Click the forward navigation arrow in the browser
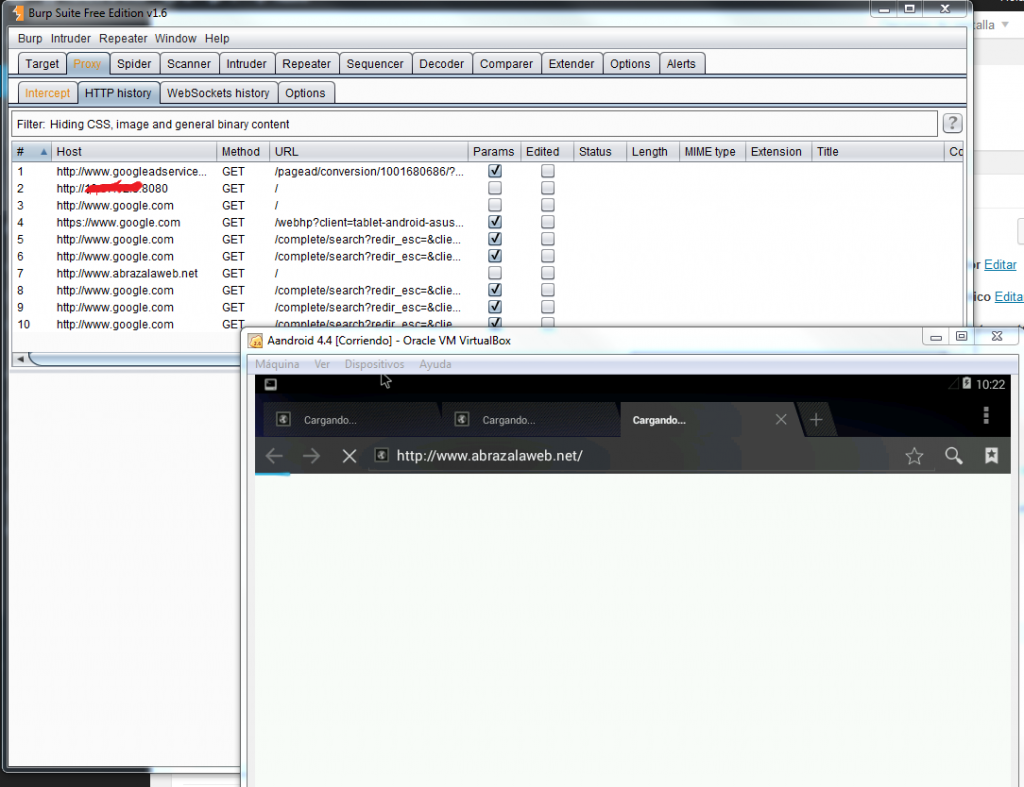 pyautogui.click(x=310, y=455)
